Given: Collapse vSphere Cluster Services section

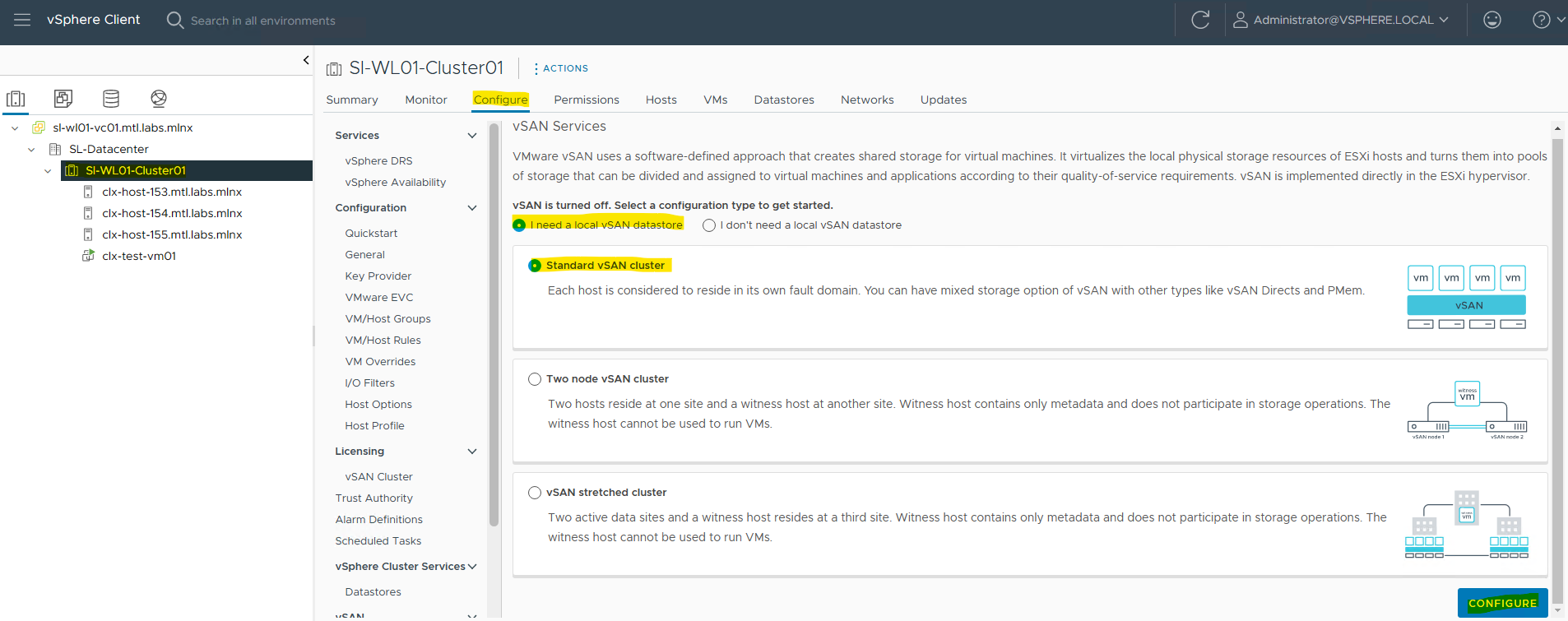Looking at the screenshot, I should [472, 567].
